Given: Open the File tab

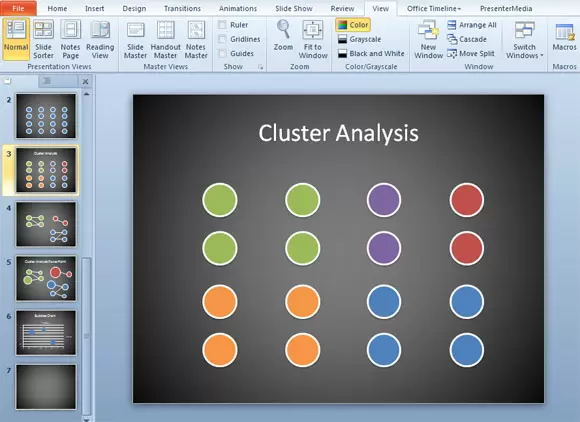Looking at the screenshot, I should click(18, 8).
